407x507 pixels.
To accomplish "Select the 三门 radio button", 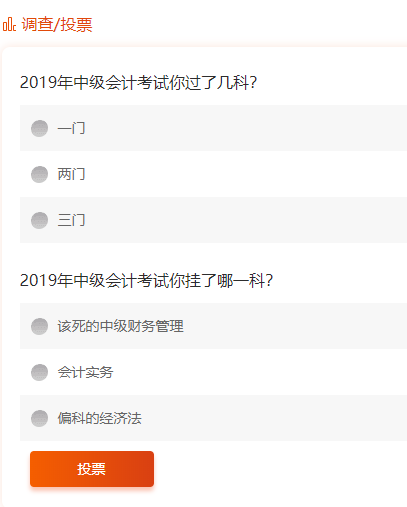I will coord(39,220).
